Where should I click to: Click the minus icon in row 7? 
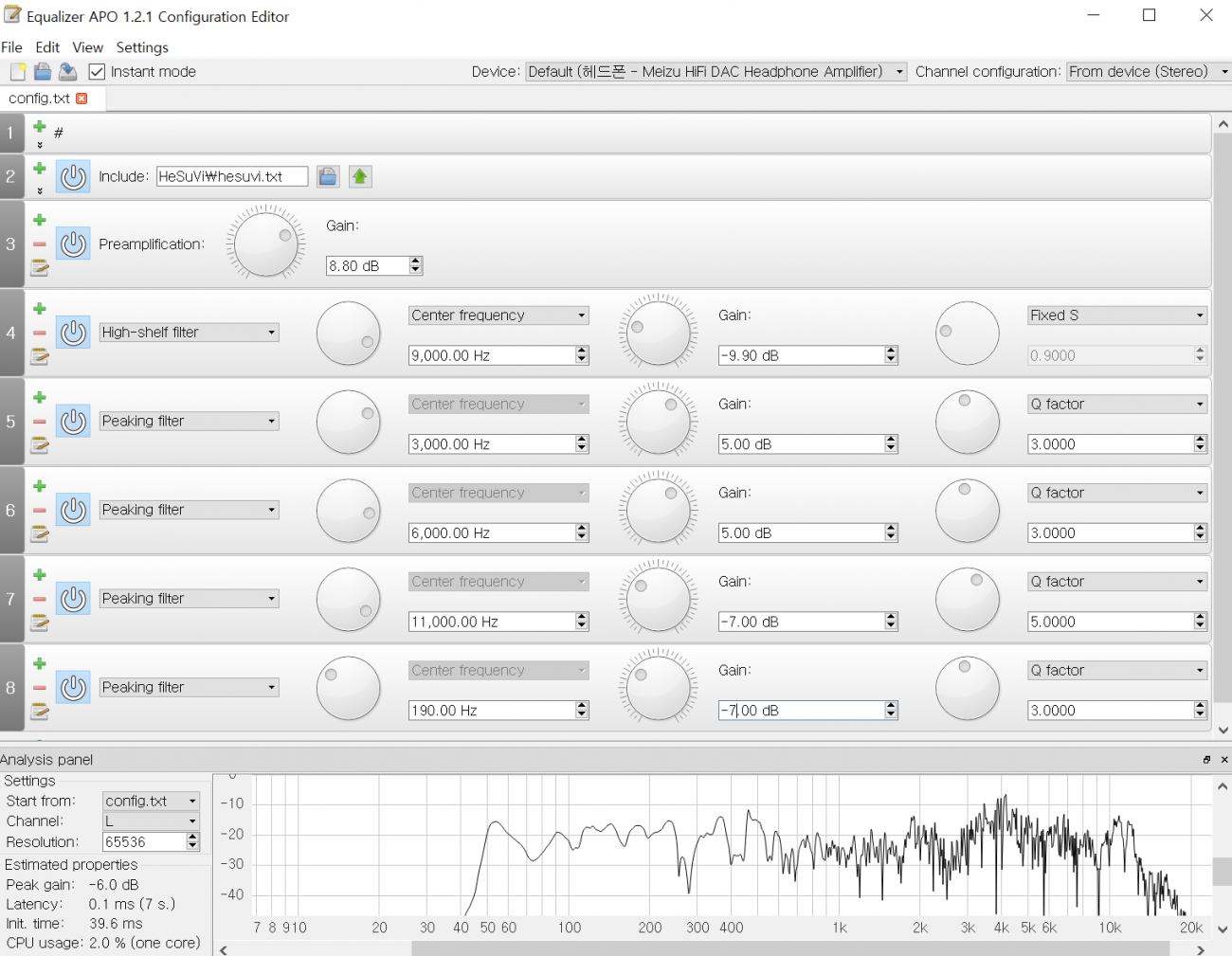(x=40, y=599)
